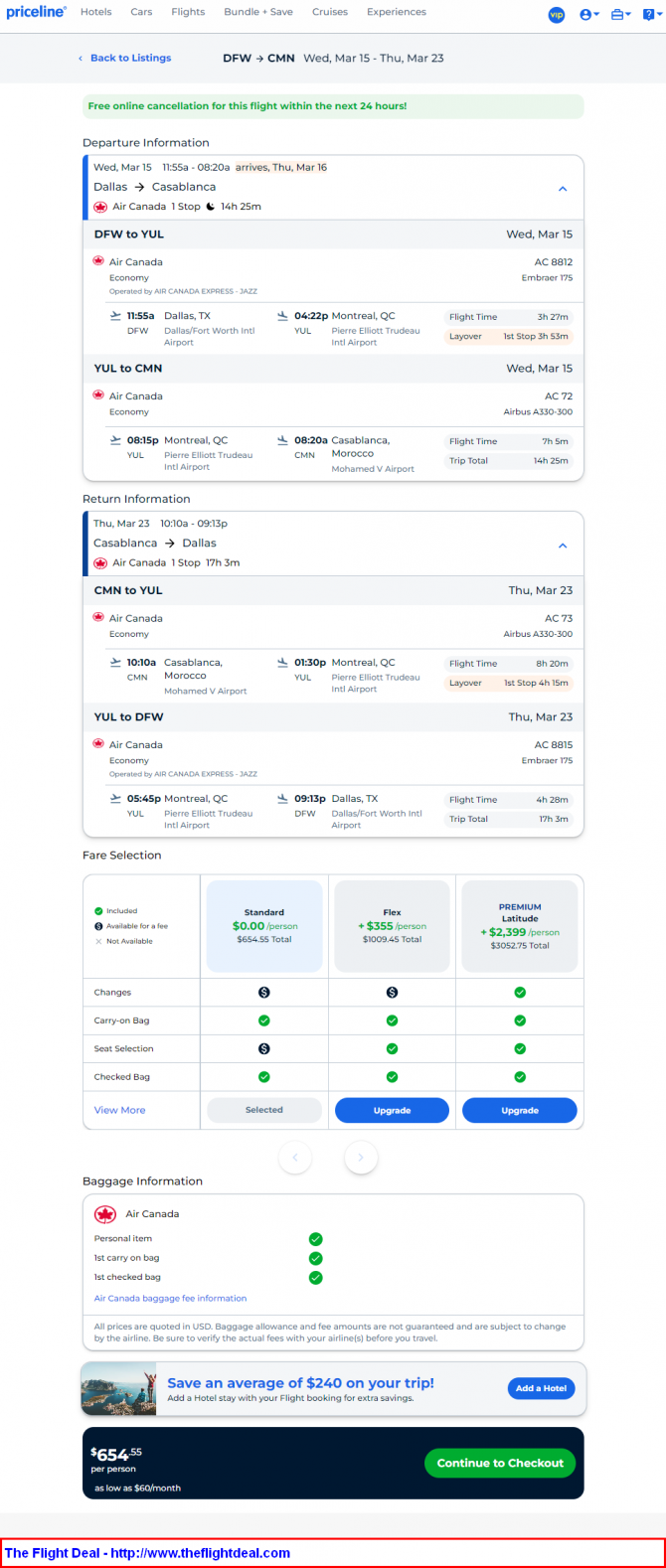Screen dimensions: 666x1568
Task: Select the Flex fare card
Action: (392, 925)
